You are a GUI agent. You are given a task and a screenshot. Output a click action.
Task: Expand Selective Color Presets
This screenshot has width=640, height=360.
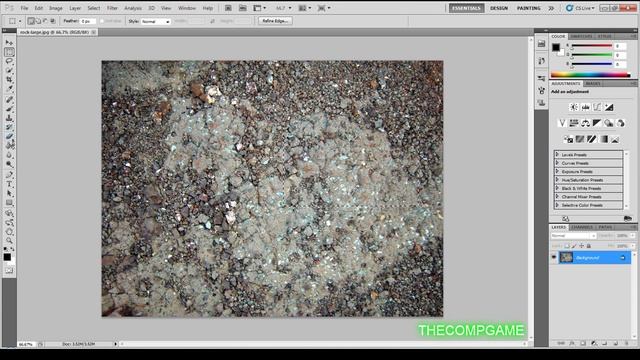[558, 205]
